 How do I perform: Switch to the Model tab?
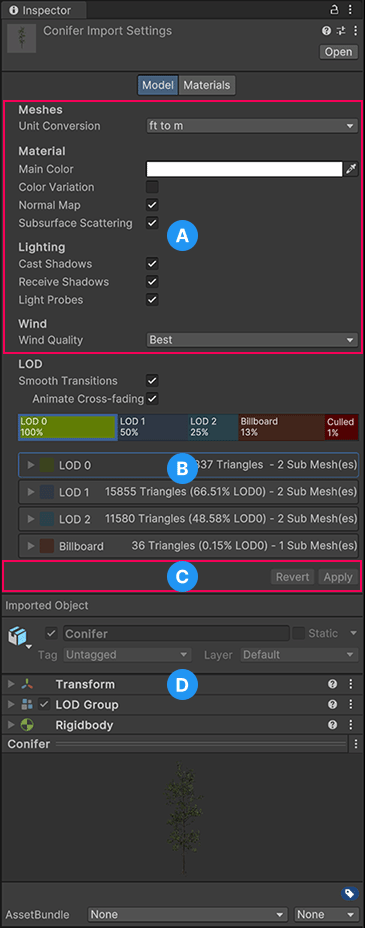[158, 85]
